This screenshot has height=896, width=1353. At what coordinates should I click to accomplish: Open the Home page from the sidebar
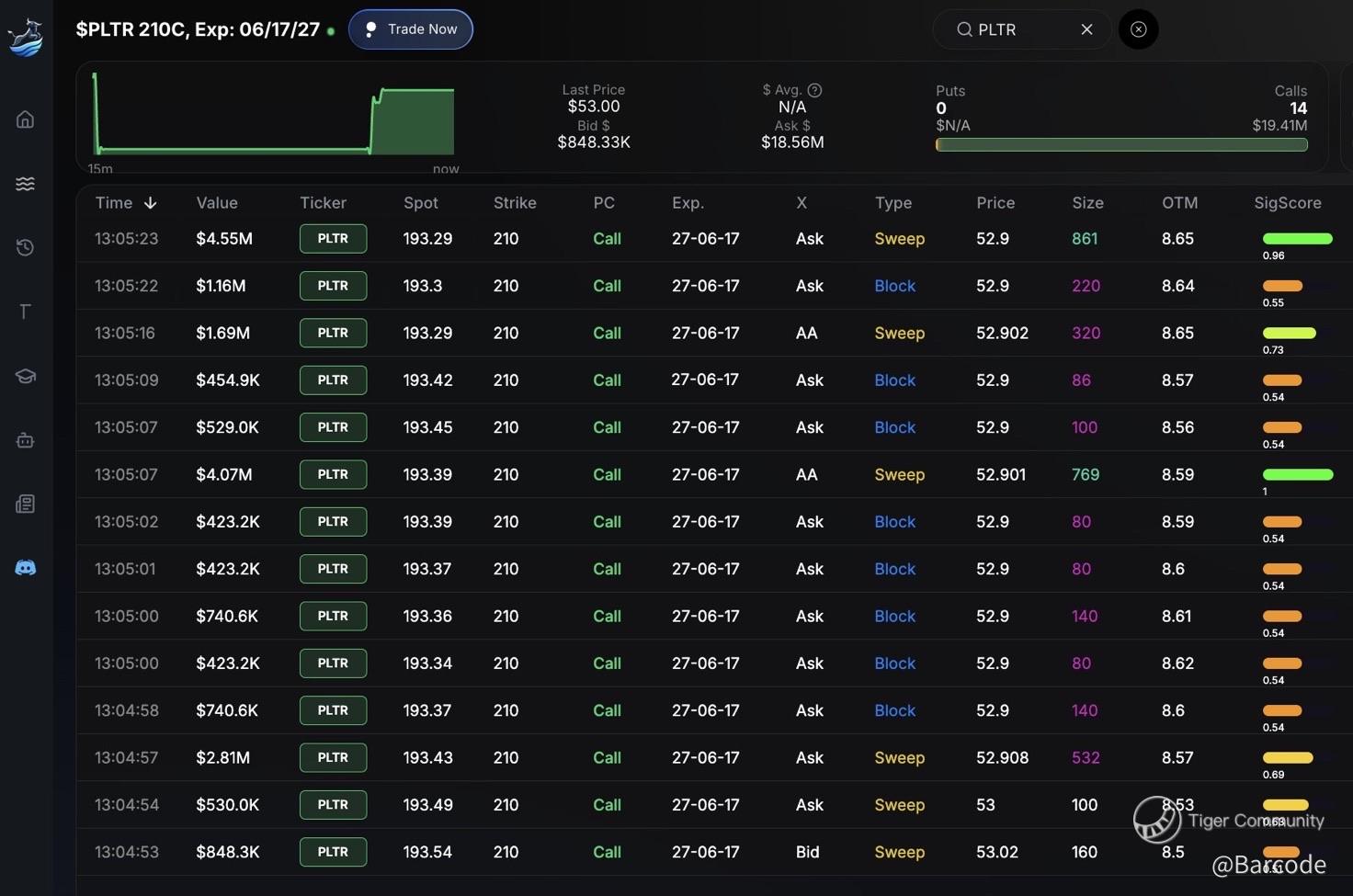coord(26,119)
